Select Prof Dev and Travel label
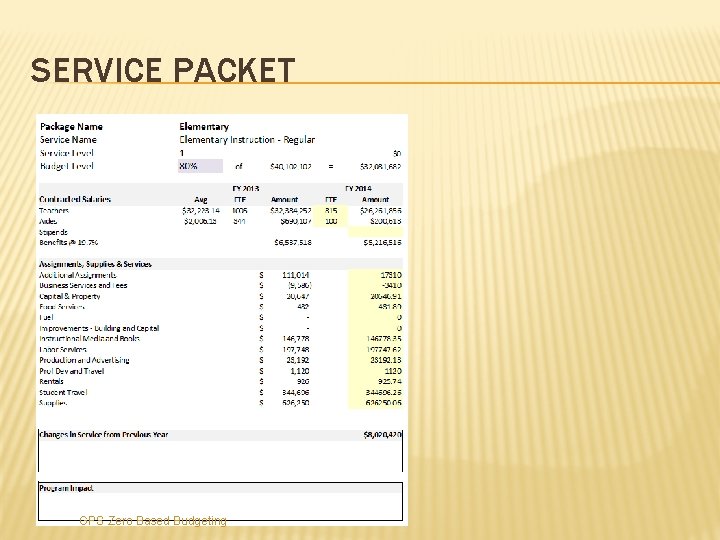Image resolution: width=720 pixels, height=540 pixels. coord(72,371)
